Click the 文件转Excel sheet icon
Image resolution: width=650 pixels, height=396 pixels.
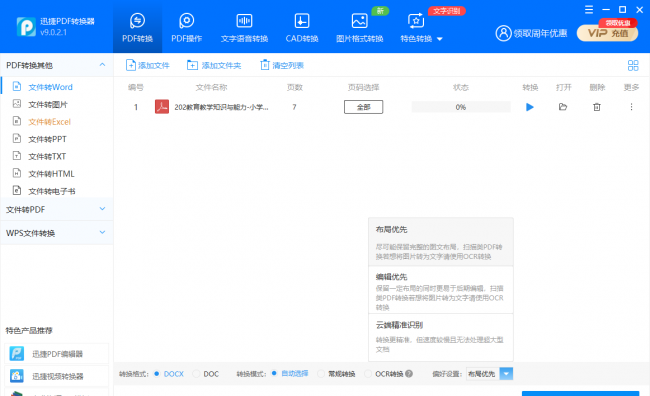[17, 121]
